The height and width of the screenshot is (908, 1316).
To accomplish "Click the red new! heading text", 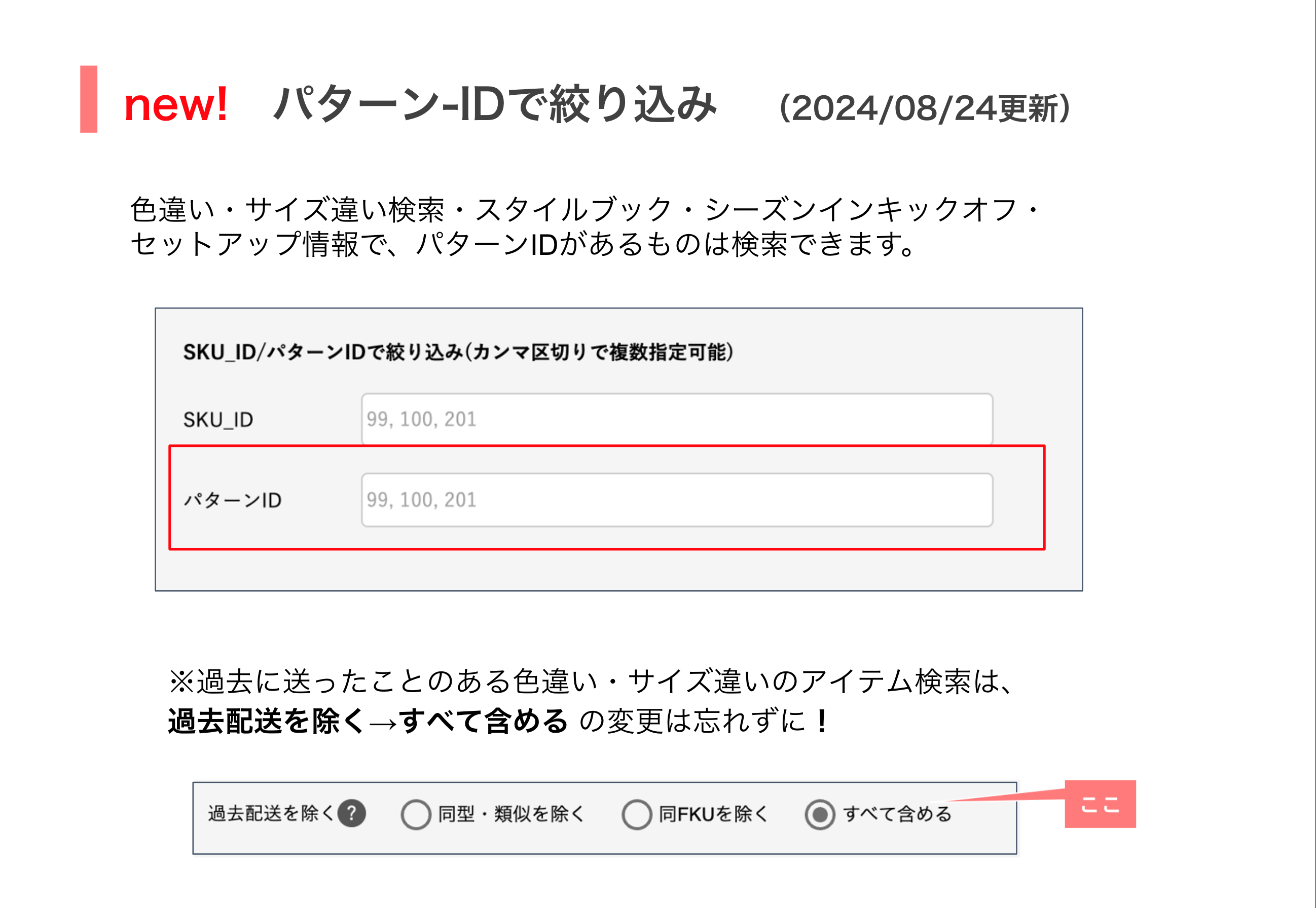I will (176, 105).
